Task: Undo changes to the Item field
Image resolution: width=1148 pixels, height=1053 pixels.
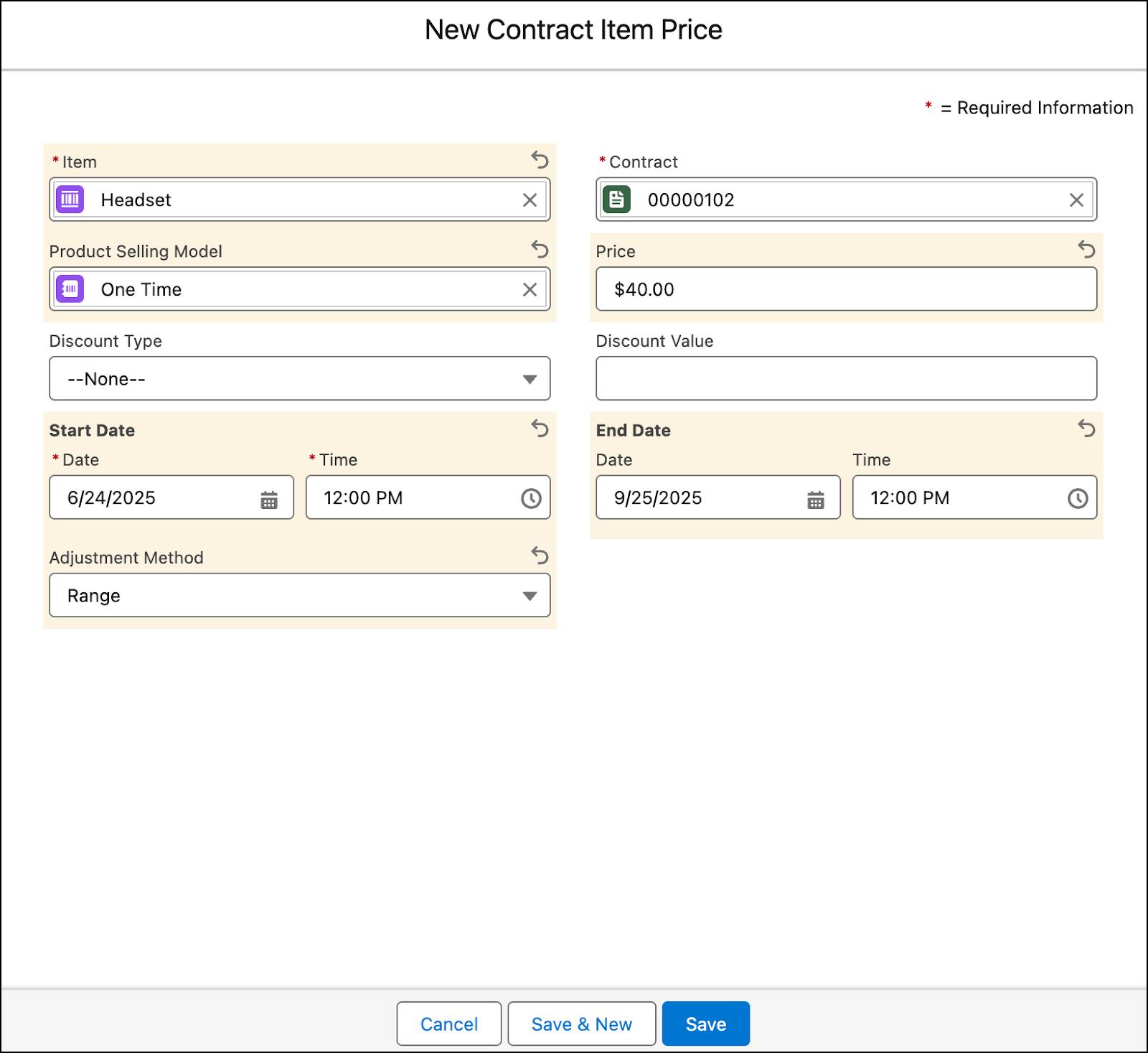Action: 540,160
